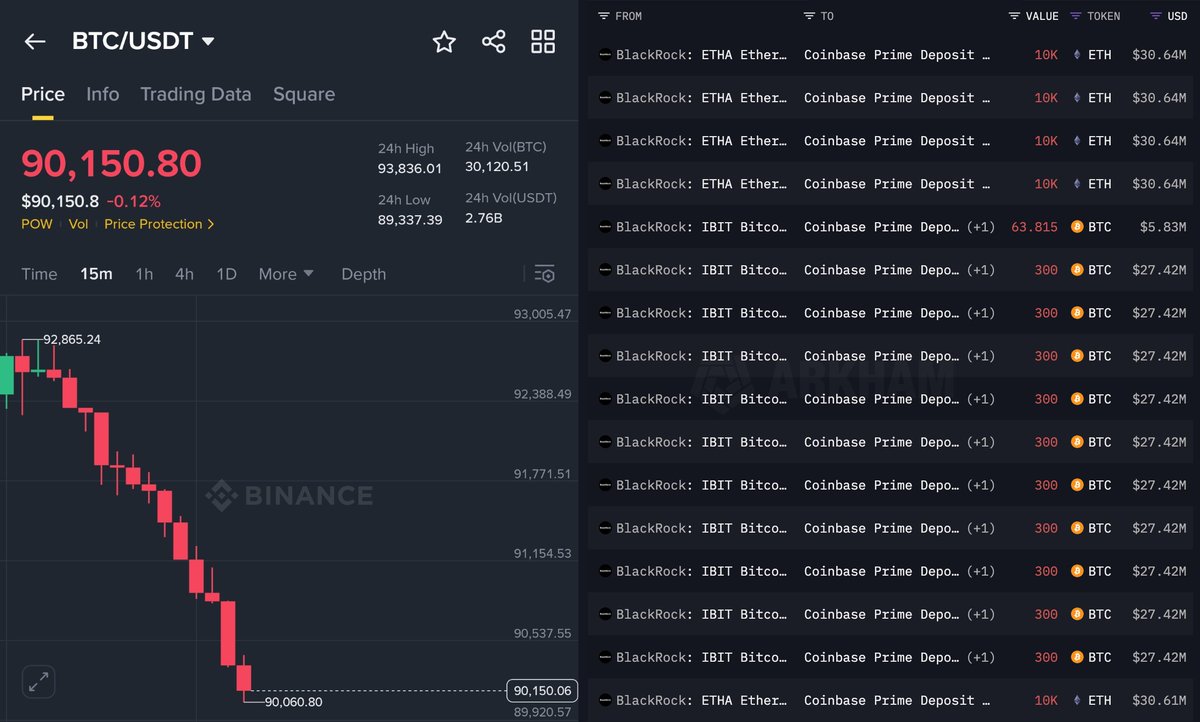
Task: Click the -0.12% change value
Action: coord(134,201)
